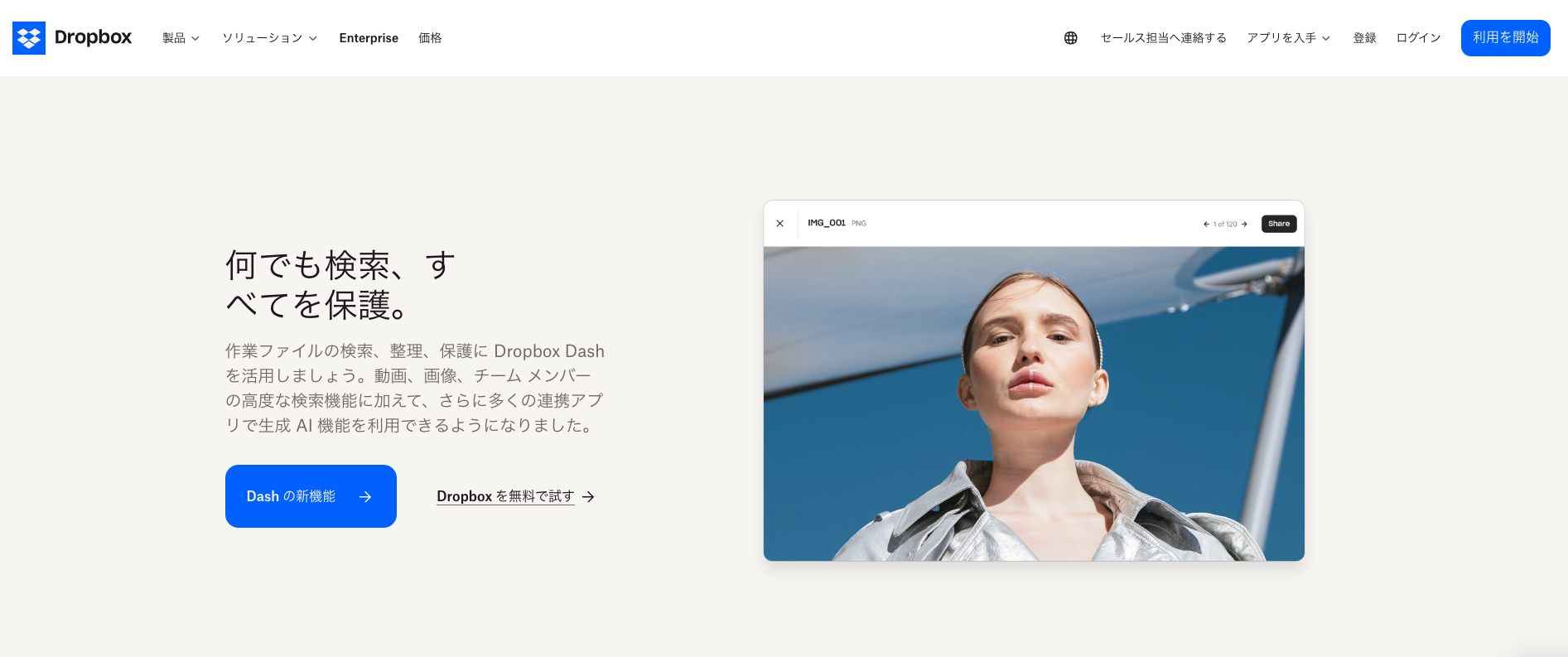
Task: Open the 価格 pricing page
Action: tap(430, 38)
